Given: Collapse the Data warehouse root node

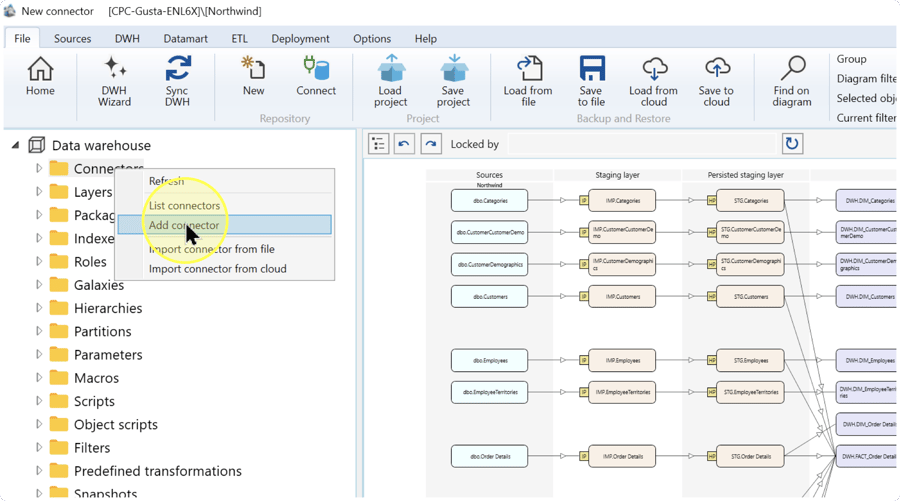Looking at the screenshot, I should coord(15,145).
